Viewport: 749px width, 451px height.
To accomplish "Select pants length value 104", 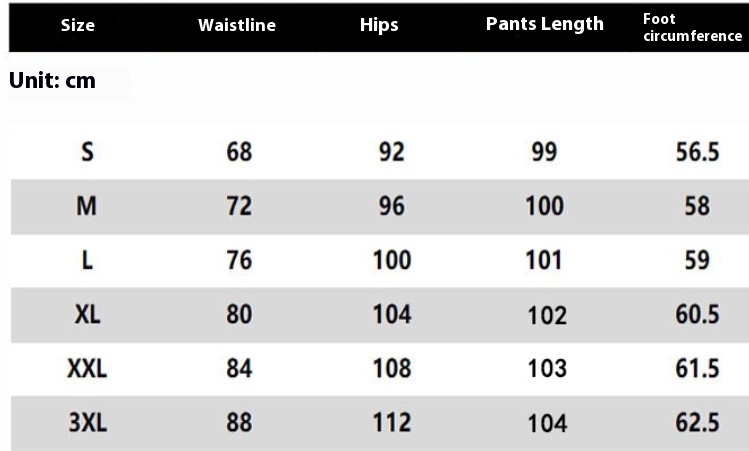I will [x=547, y=423].
